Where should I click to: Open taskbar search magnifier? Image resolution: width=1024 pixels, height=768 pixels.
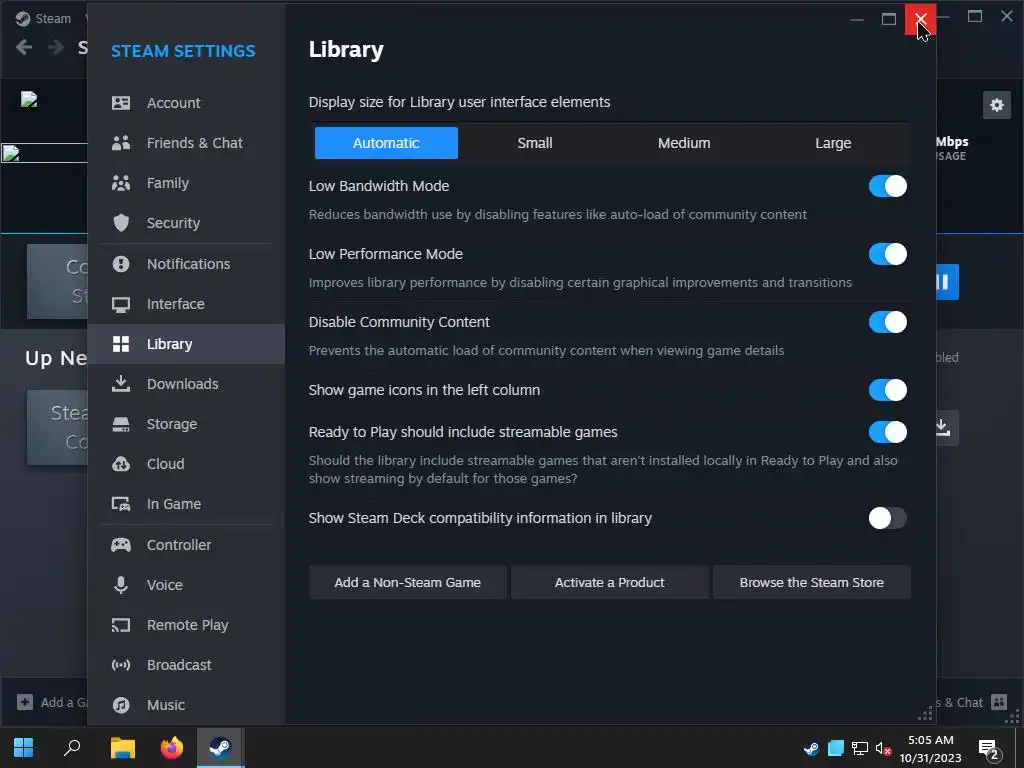point(72,748)
